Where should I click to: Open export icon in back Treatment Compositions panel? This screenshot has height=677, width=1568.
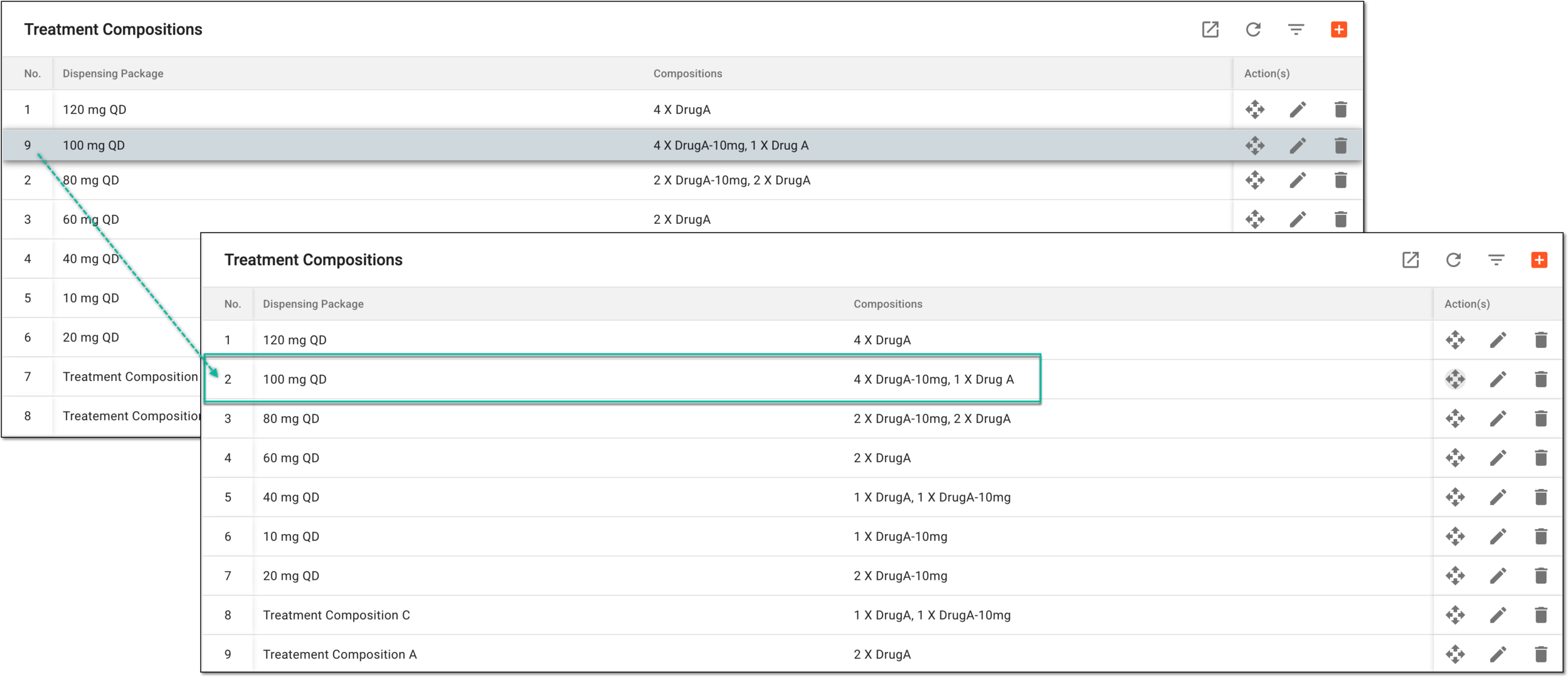tap(1210, 29)
